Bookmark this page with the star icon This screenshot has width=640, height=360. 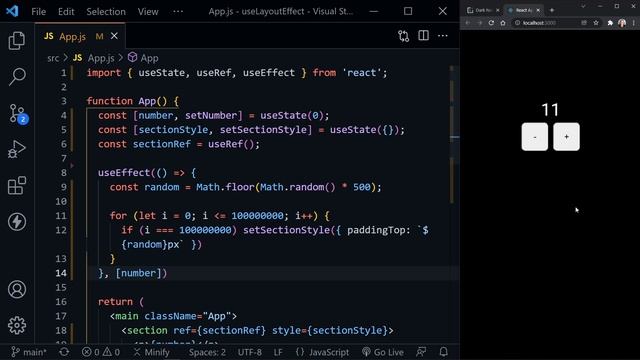(596, 23)
